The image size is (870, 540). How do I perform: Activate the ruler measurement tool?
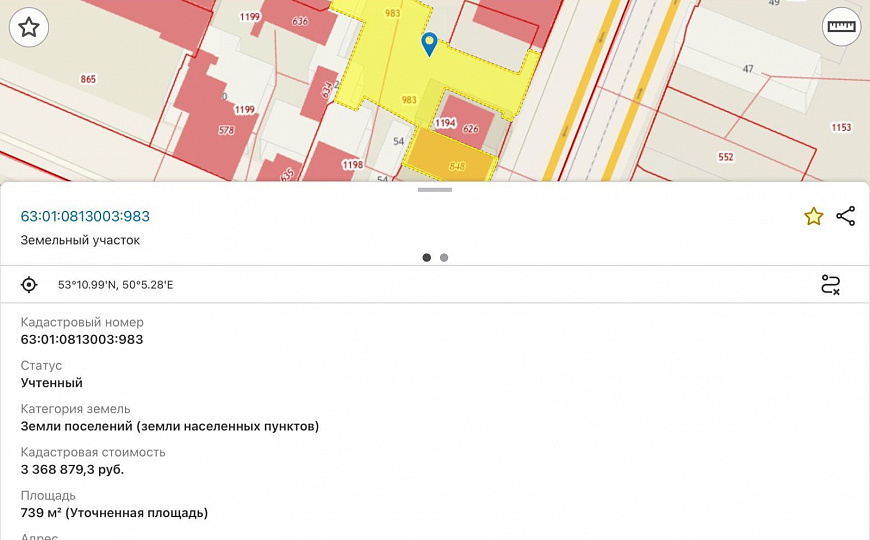pyautogui.click(x=841, y=27)
